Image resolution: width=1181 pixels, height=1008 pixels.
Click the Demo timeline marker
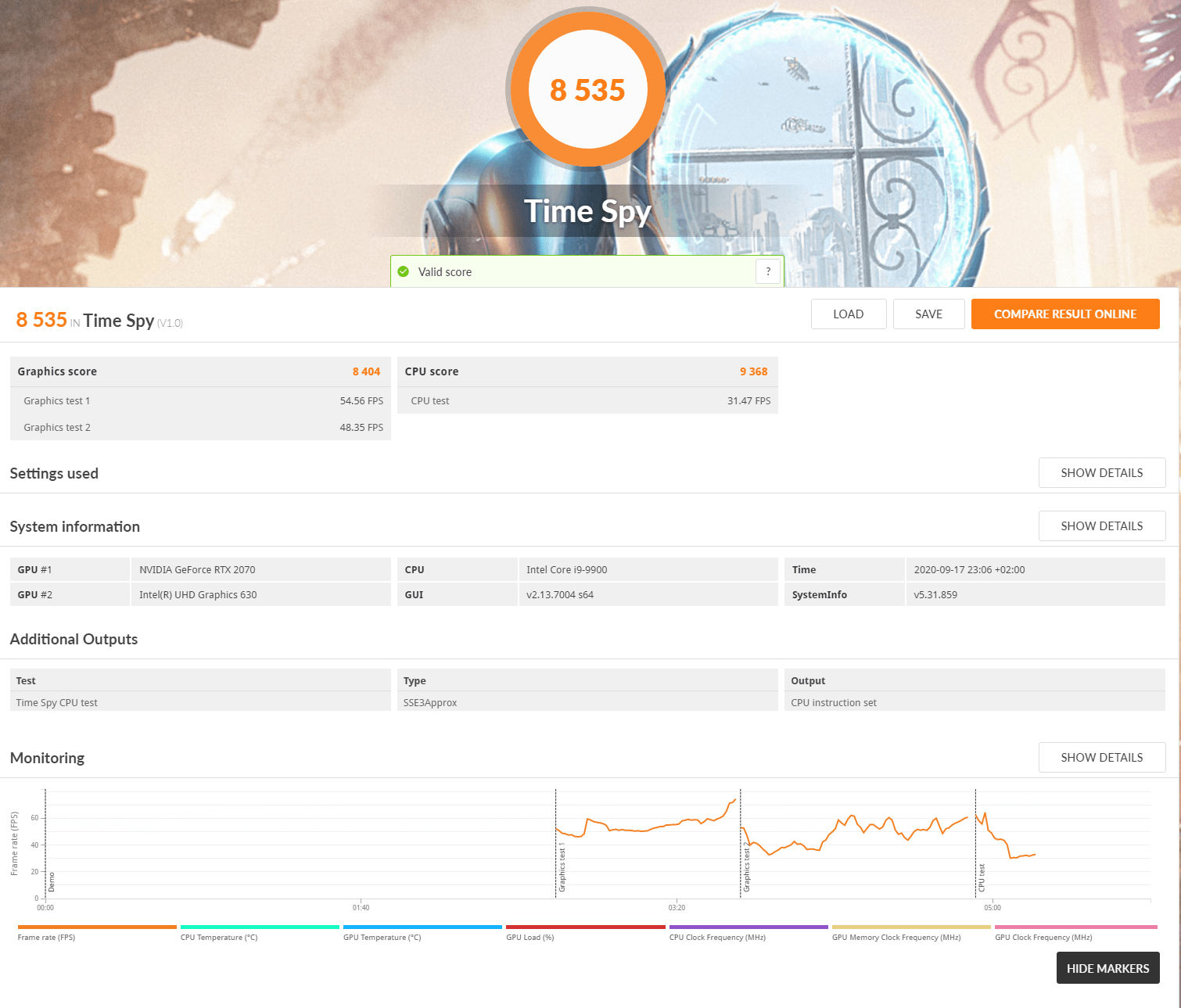click(x=52, y=882)
